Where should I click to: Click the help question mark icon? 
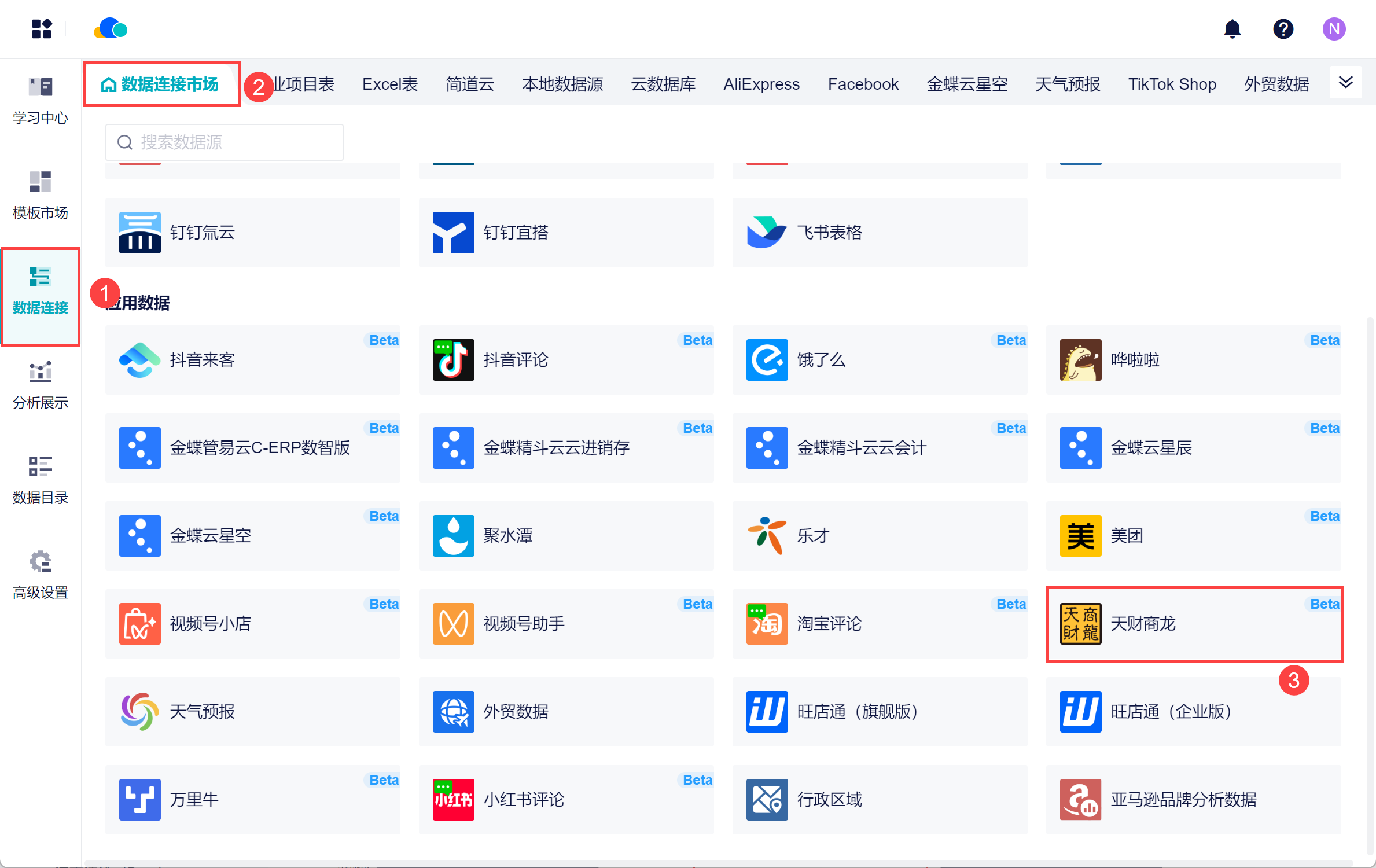[x=1283, y=29]
